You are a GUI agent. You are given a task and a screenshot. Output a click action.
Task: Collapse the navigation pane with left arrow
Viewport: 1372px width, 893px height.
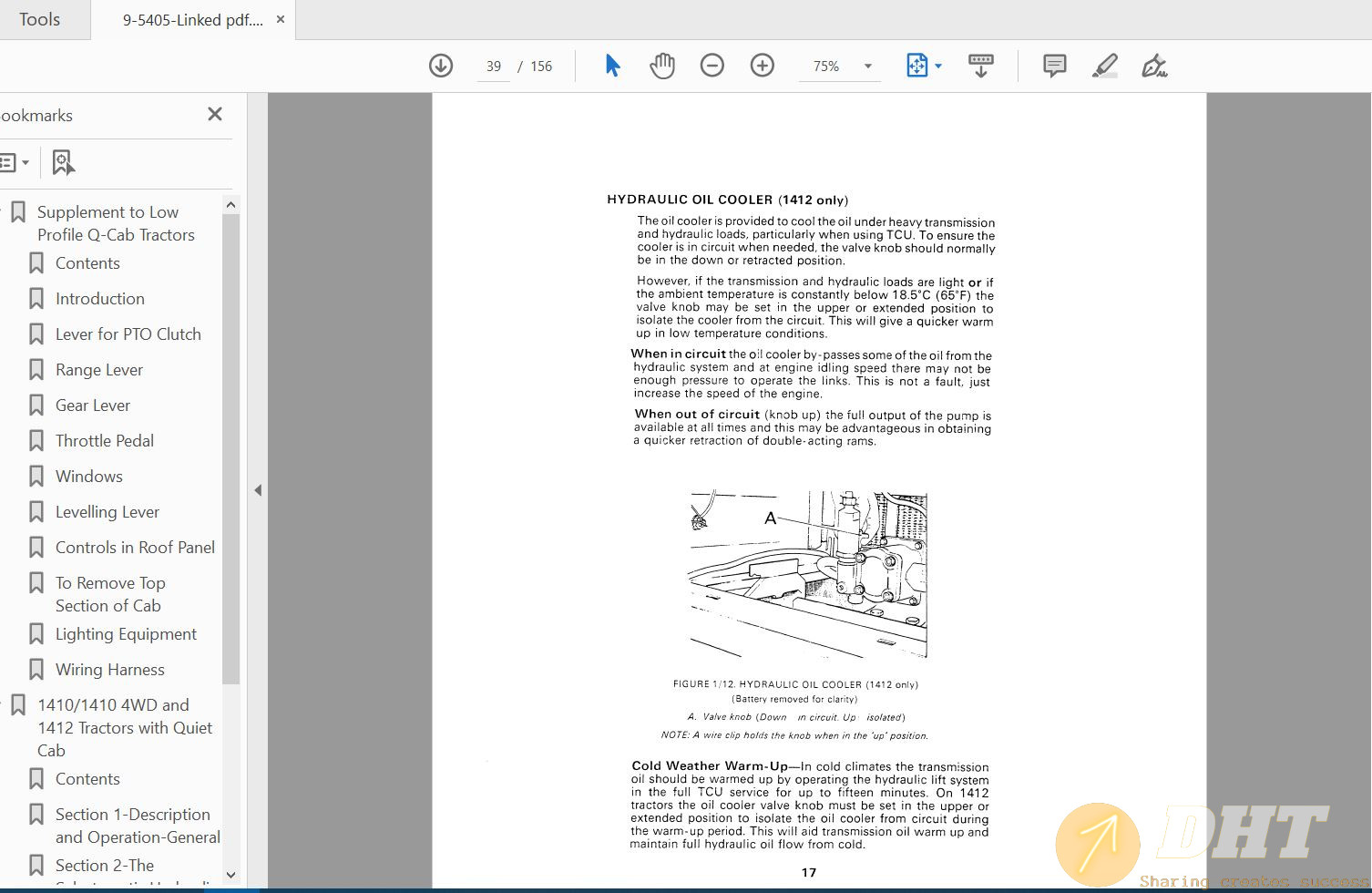coord(258,490)
